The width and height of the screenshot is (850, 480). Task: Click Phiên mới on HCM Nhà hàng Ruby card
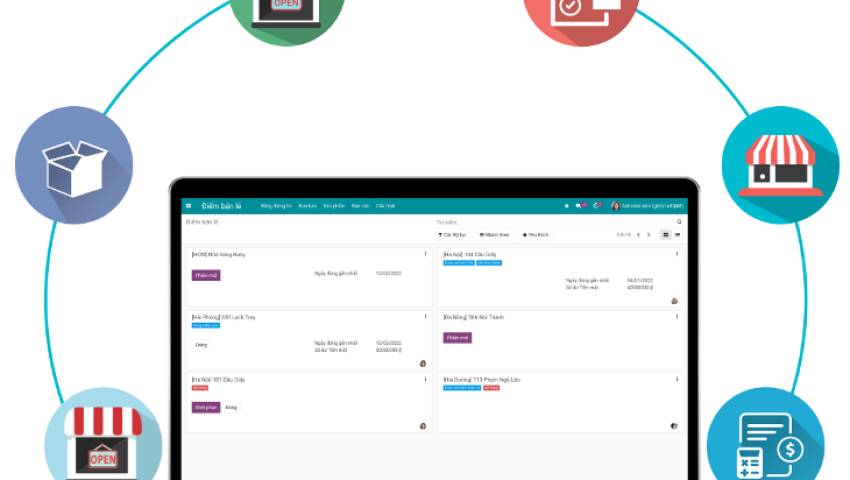point(206,274)
